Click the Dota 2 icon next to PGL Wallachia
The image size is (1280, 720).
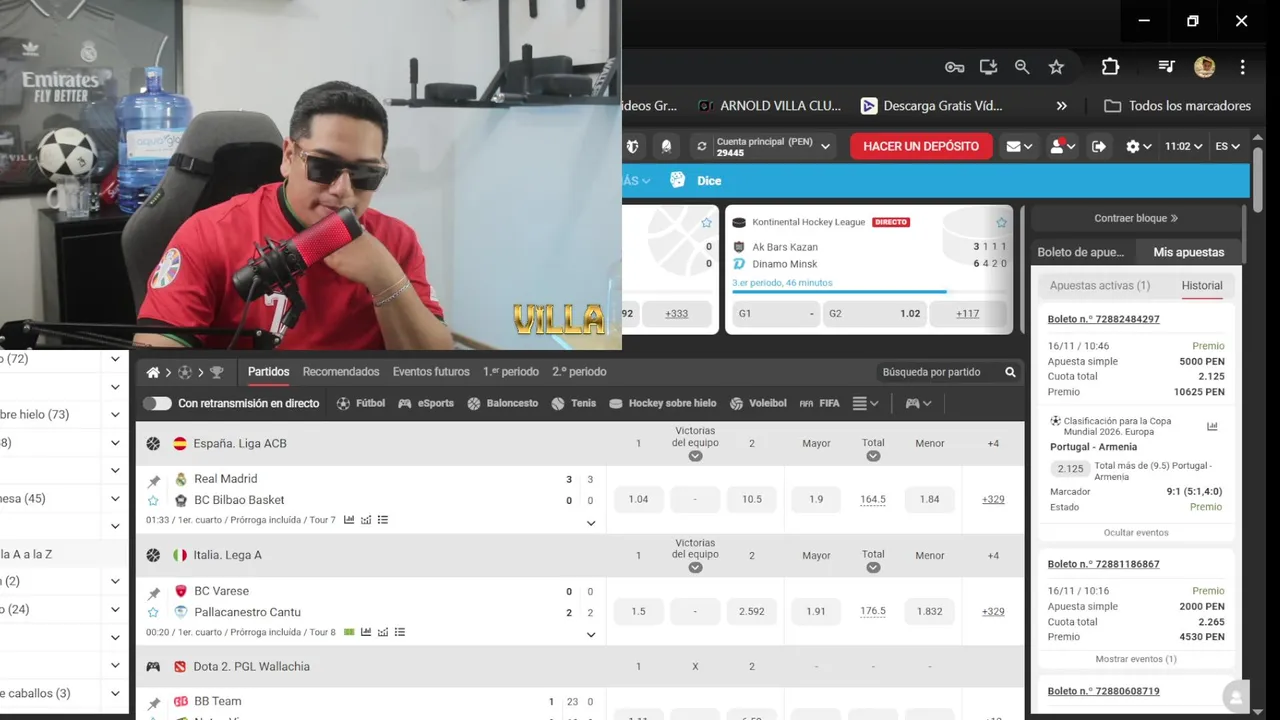(180, 667)
